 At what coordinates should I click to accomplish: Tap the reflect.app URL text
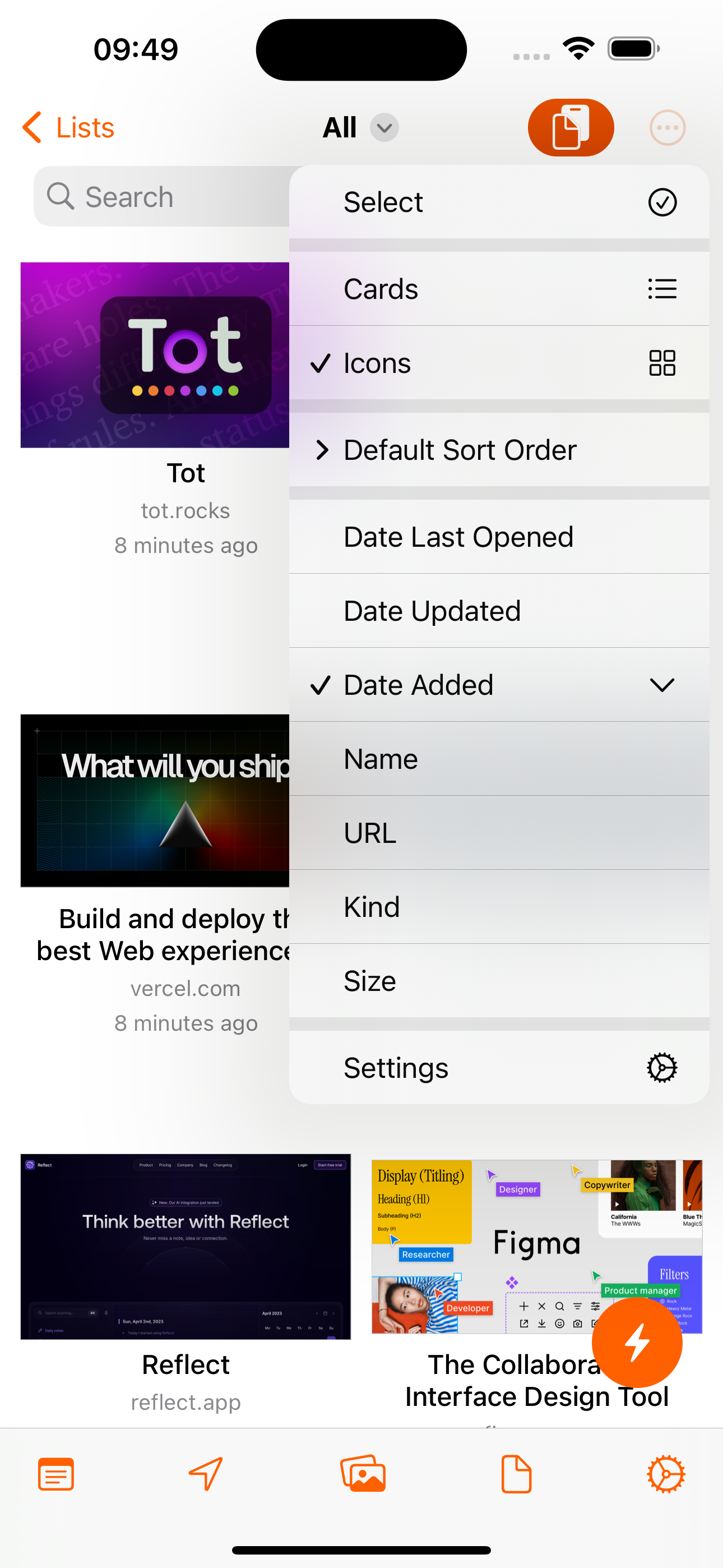[x=186, y=1402]
